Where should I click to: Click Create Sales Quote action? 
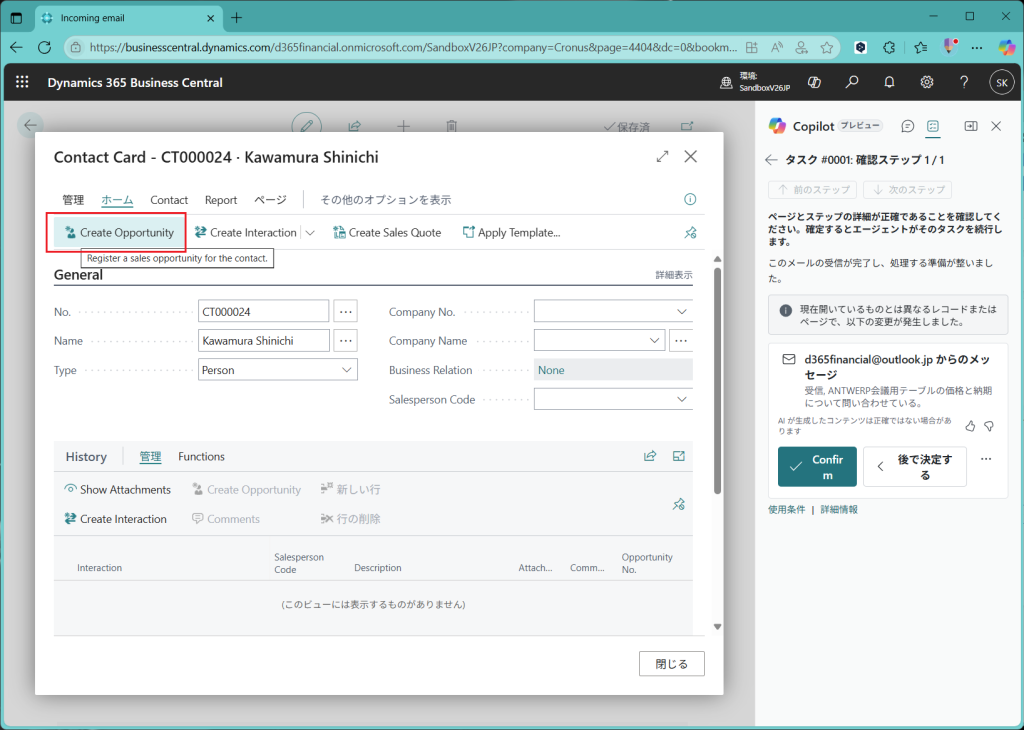(x=387, y=232)
